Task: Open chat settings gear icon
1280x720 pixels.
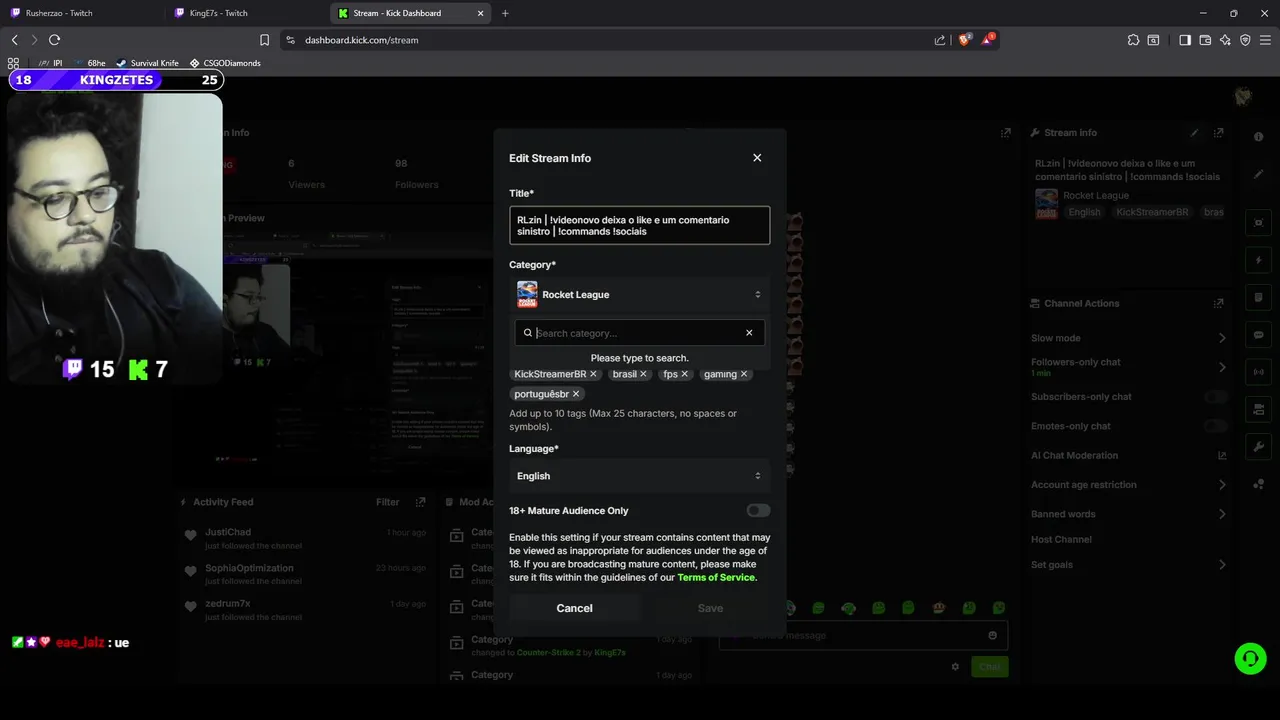Action: coord(955,666)
